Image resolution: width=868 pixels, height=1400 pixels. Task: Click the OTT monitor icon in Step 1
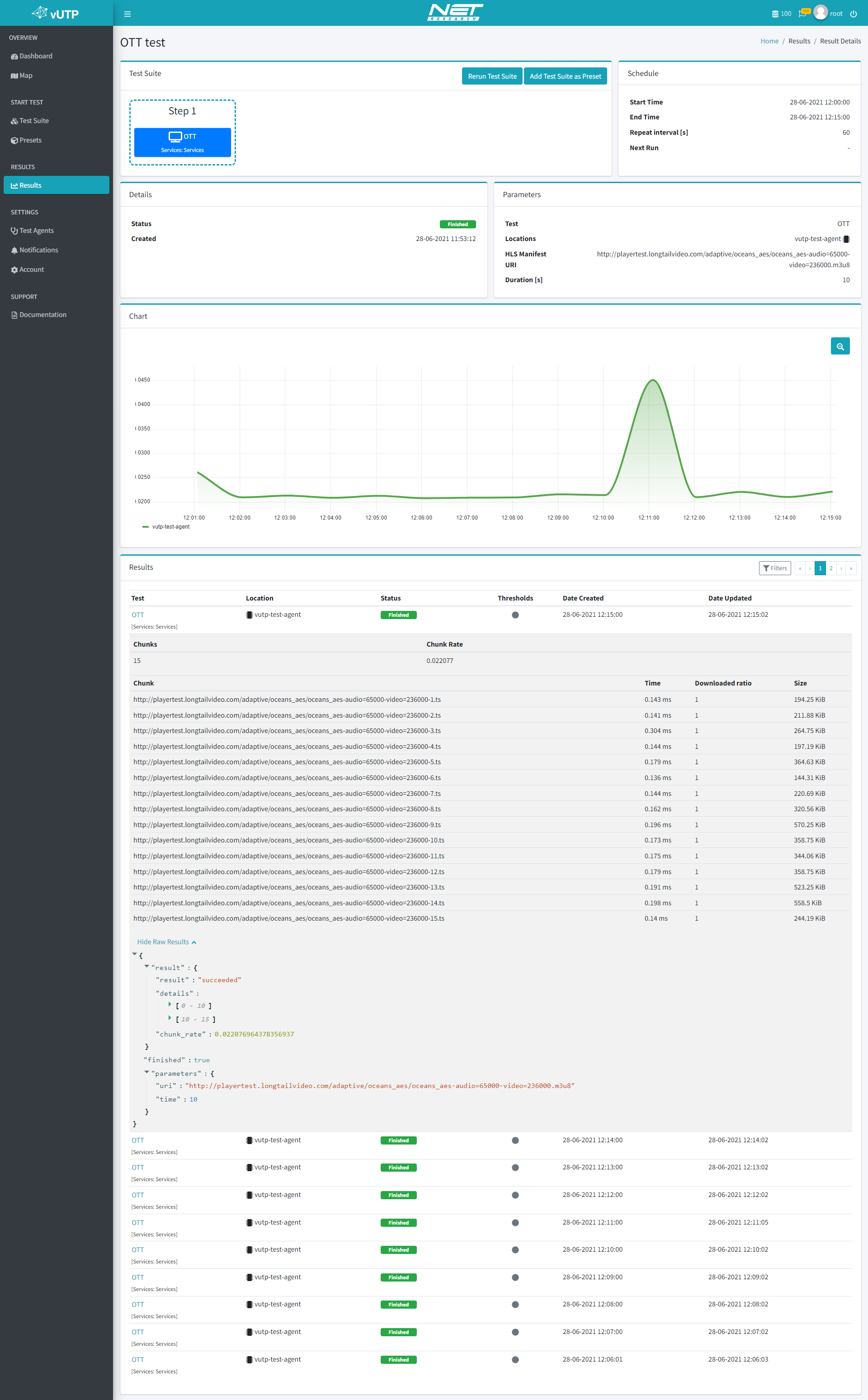(175, 137)
